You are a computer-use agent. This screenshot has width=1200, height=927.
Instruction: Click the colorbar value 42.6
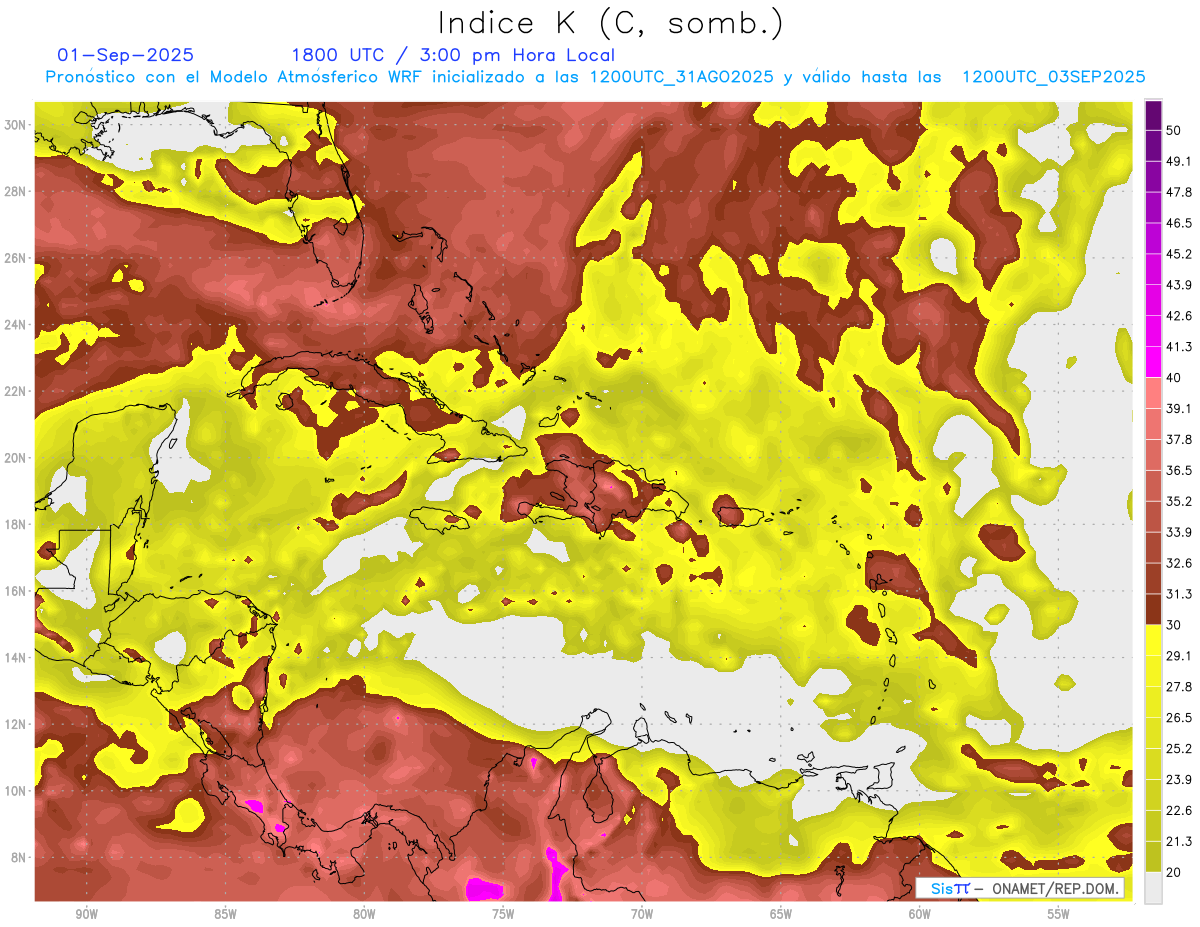pyautogui.click(x=1179, y=316)
